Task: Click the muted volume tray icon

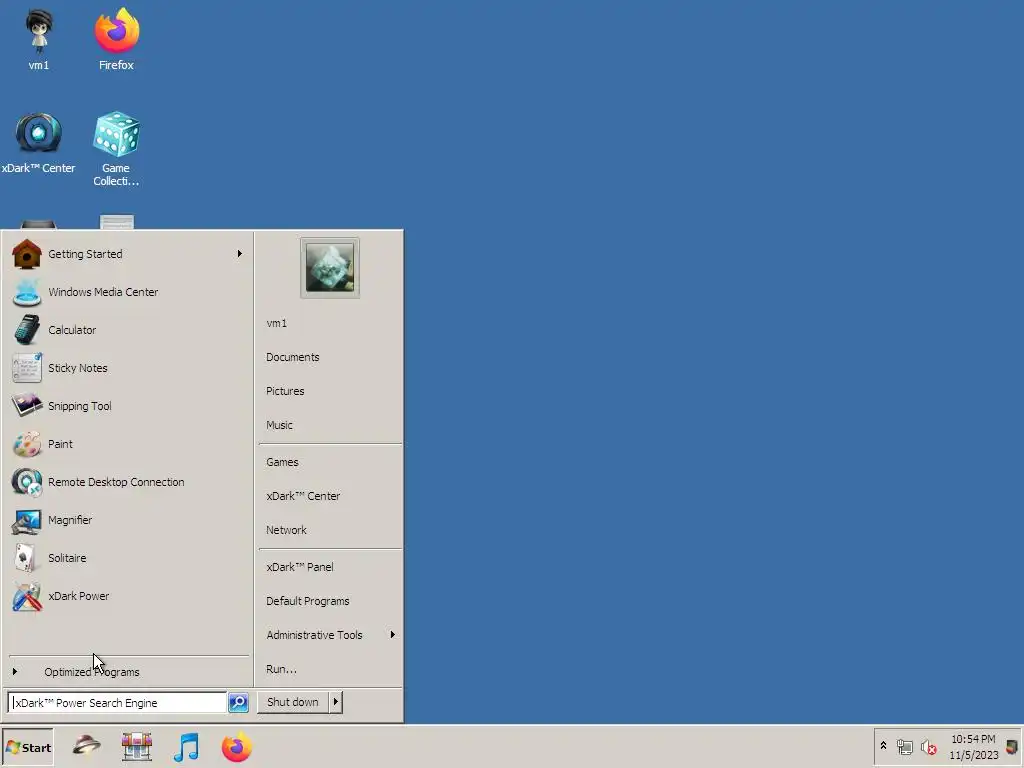Action: pyautogui.click(x=929, y=746)
